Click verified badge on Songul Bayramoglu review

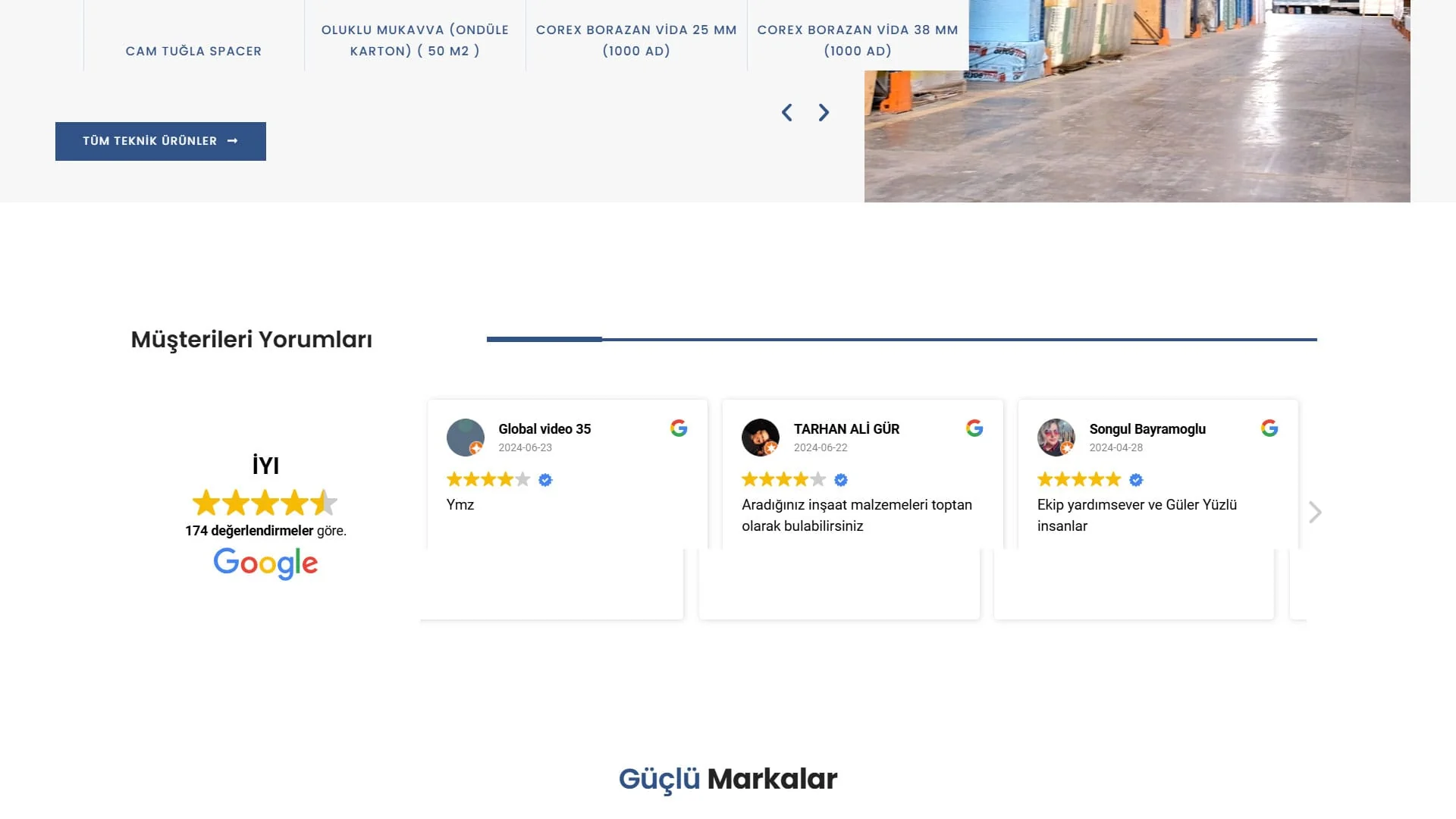tap(1136, 480)
